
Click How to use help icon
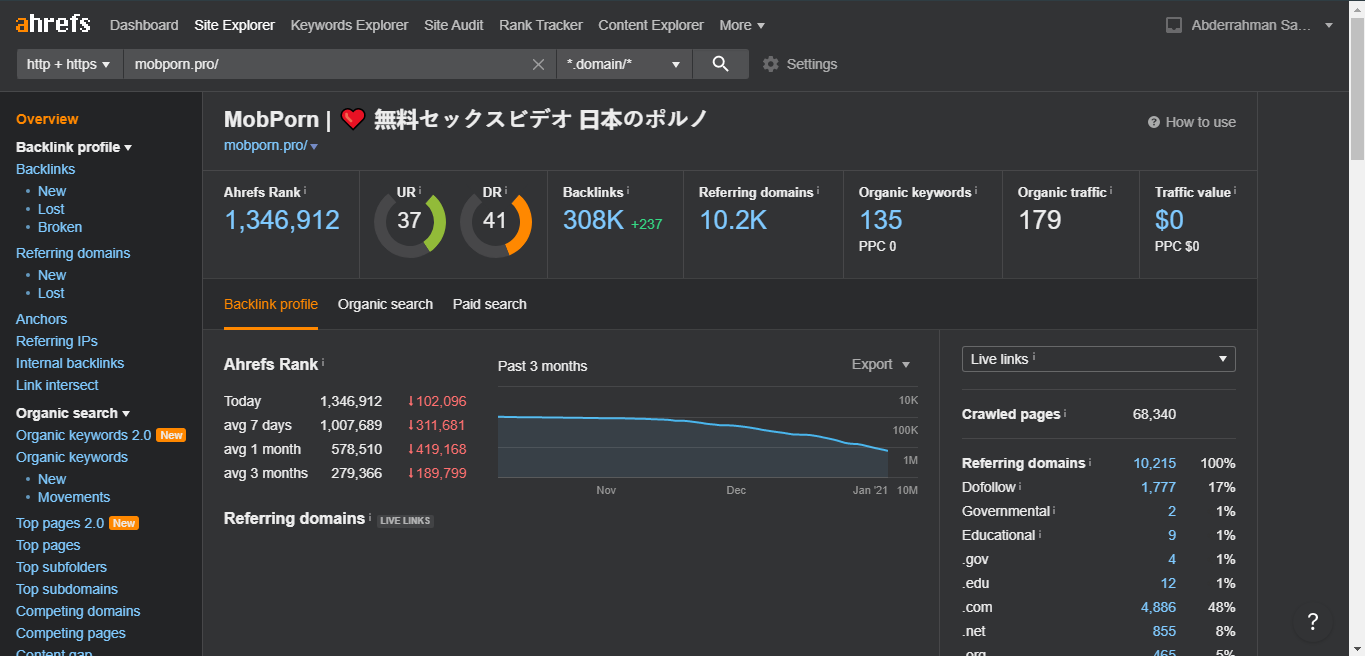click(x=1154, y=122)
